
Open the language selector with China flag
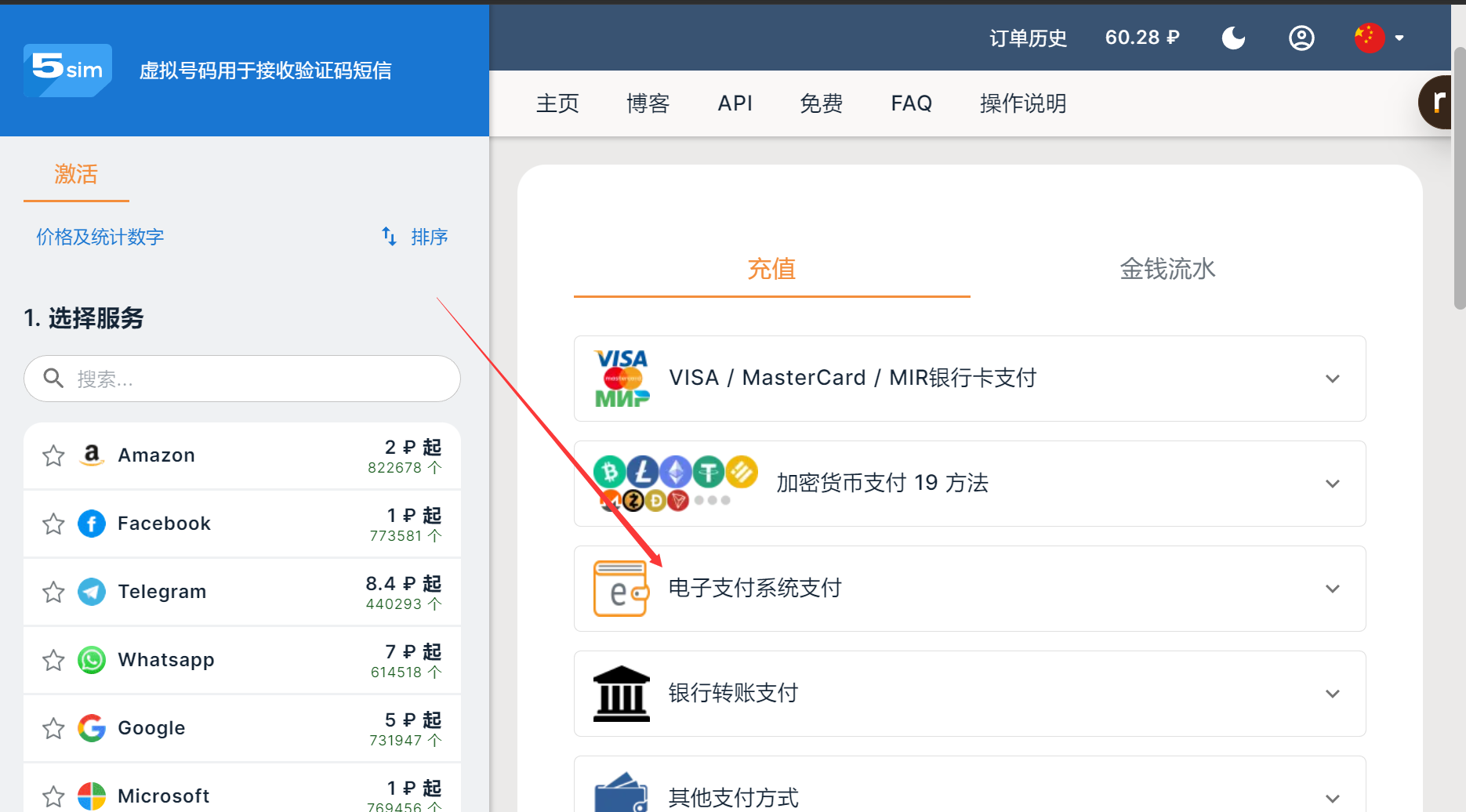[x=1379, y=38]
